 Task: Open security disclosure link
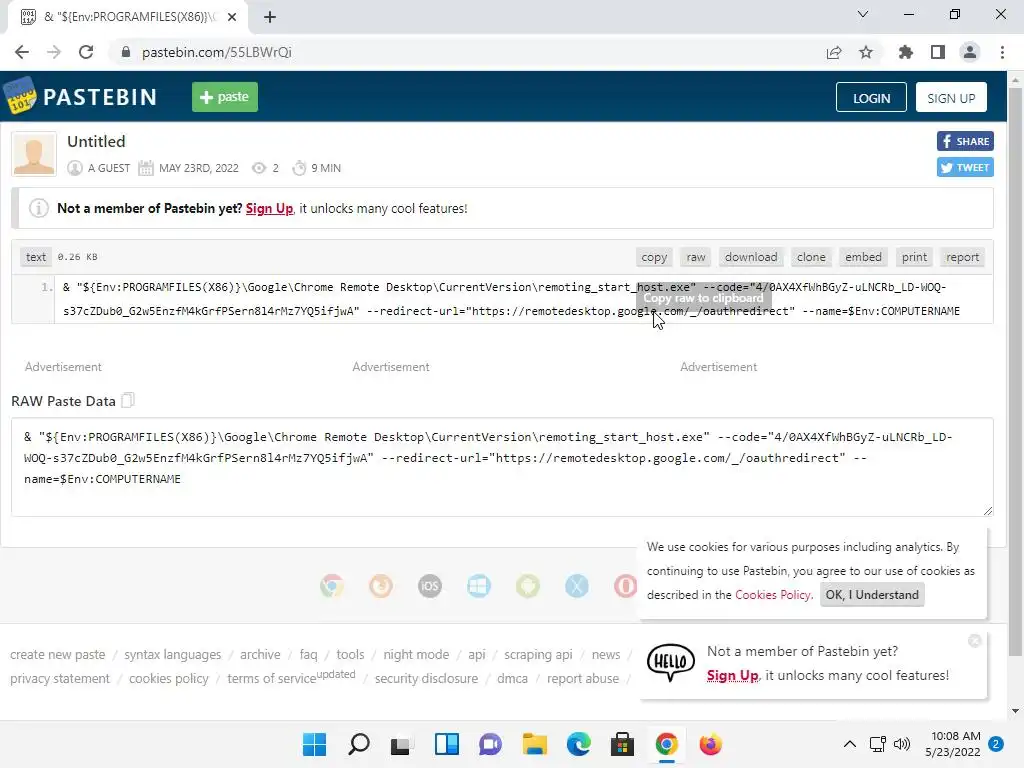click(426, 679)
